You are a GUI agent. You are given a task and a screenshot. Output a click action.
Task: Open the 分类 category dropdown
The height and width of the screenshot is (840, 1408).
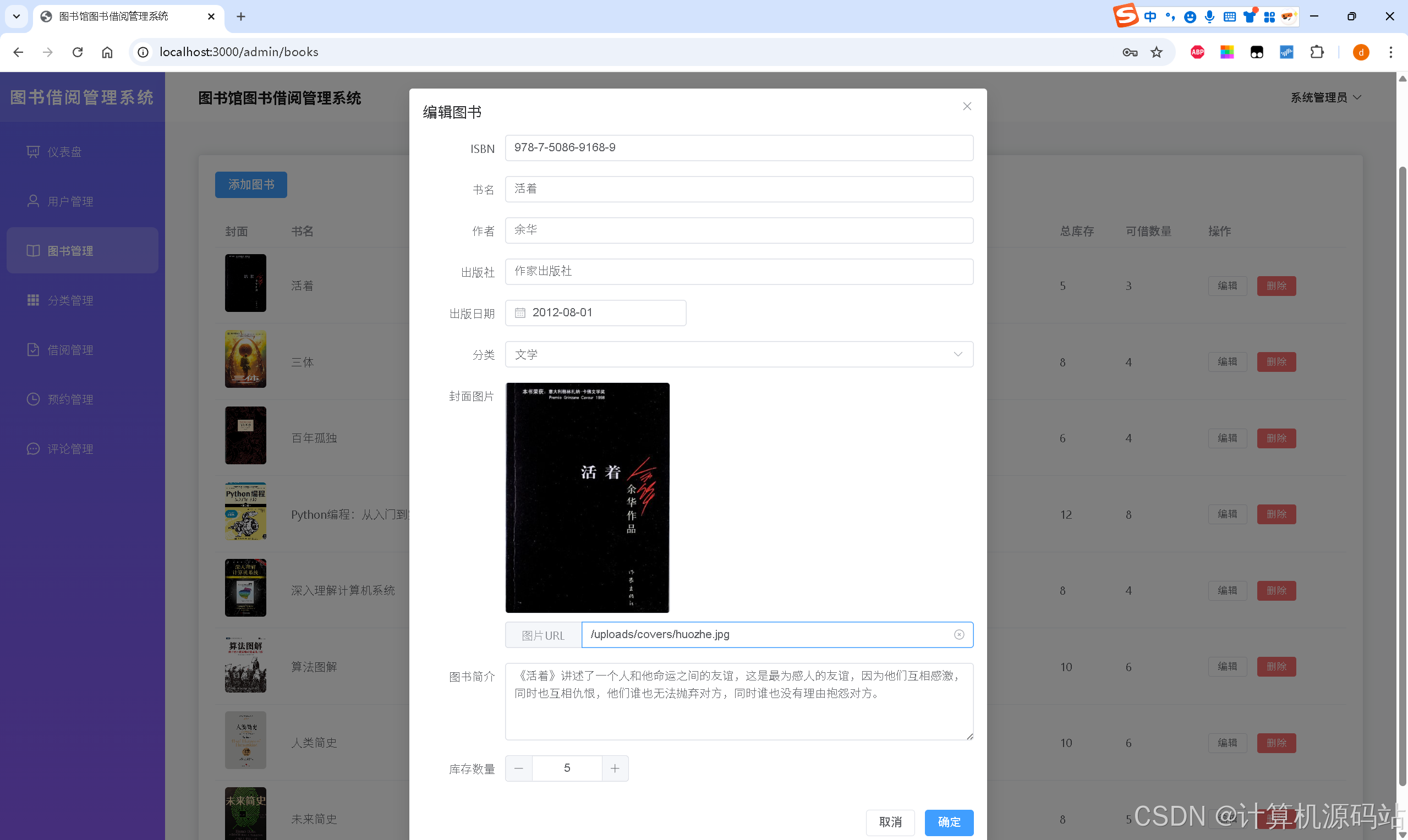click(738, 354)
